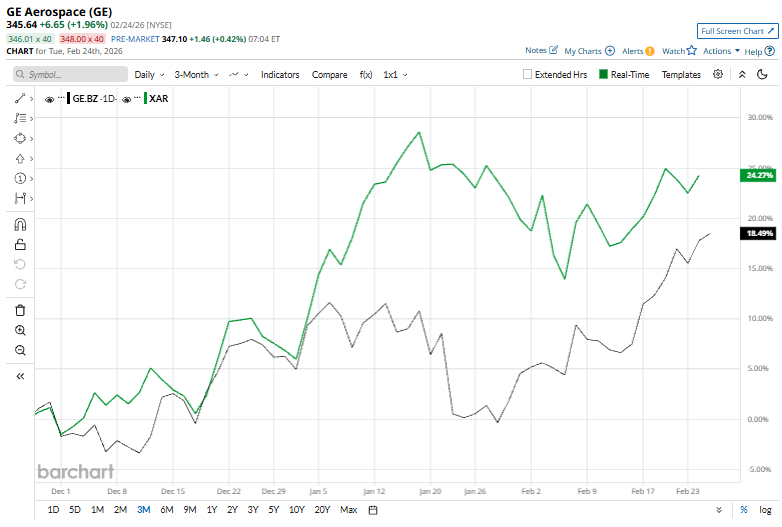Click the undo arrow icon
The image size is (782, 527).
pos(20,264)
